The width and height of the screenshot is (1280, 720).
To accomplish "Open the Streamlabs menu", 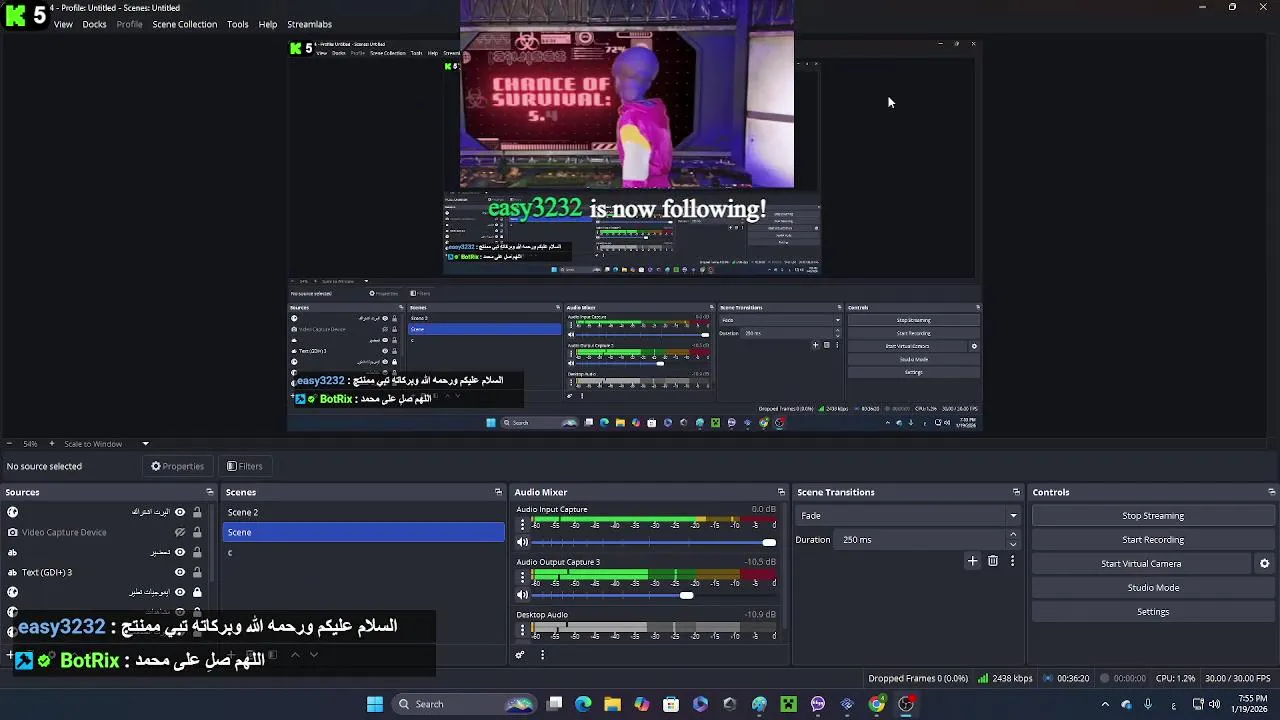I will click(x=309, y=24).
